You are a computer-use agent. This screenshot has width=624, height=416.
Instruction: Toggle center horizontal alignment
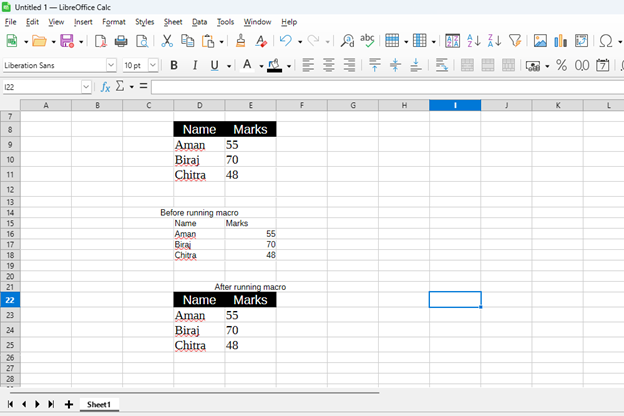(x=328, y=65)
